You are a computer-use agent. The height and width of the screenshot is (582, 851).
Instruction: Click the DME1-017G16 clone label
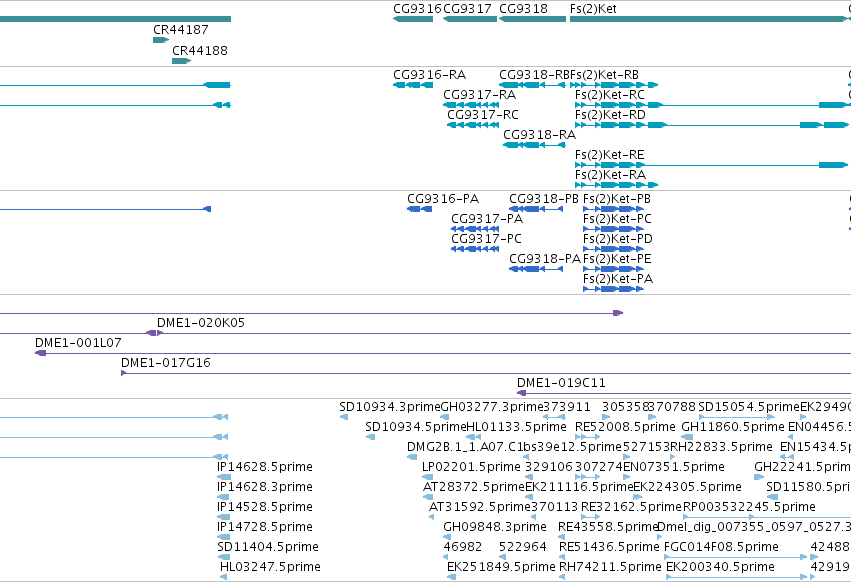coord(166,363)
